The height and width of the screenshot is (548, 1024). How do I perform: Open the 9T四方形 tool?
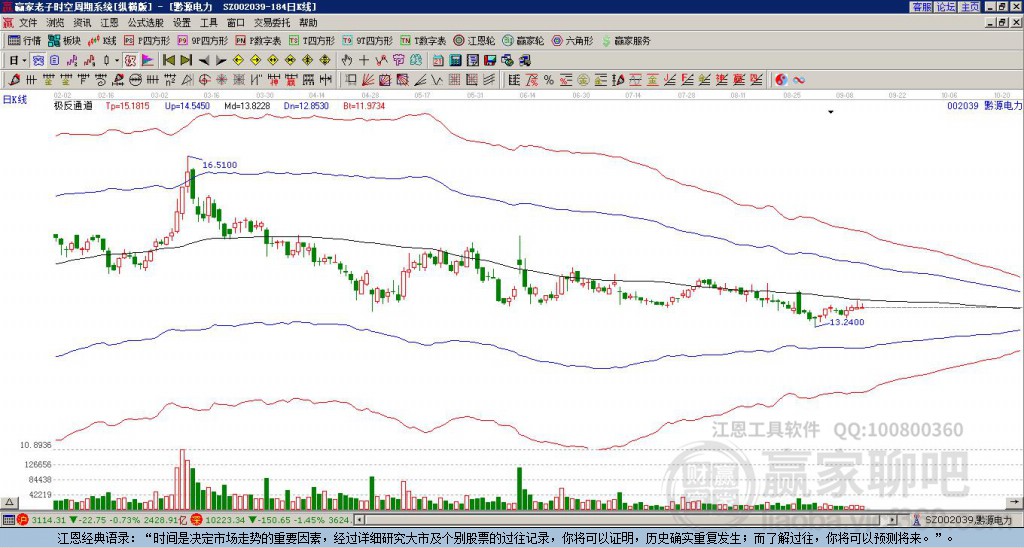[367, 40]
